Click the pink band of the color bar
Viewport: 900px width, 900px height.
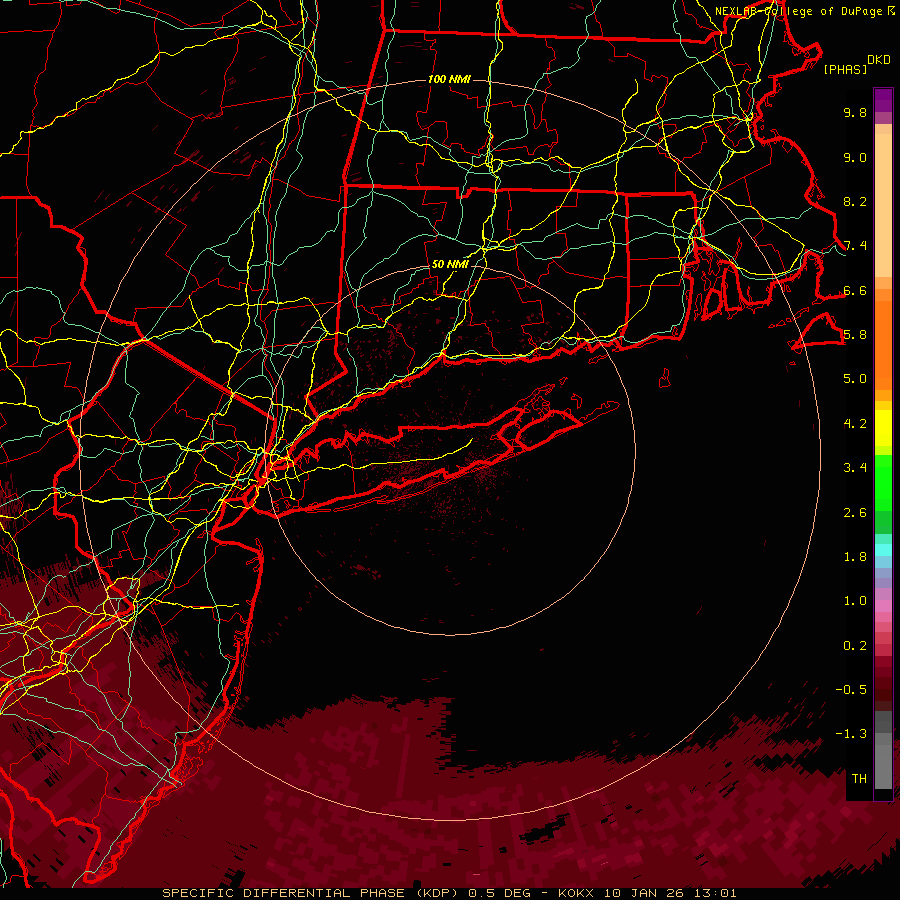pyautogui.click(x=883, y=606)
